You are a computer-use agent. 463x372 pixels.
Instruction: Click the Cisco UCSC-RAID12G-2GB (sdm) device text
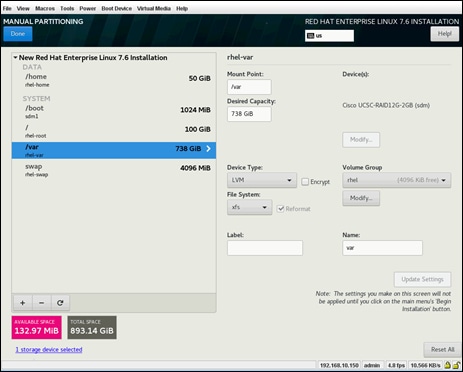tap(386, 105)
